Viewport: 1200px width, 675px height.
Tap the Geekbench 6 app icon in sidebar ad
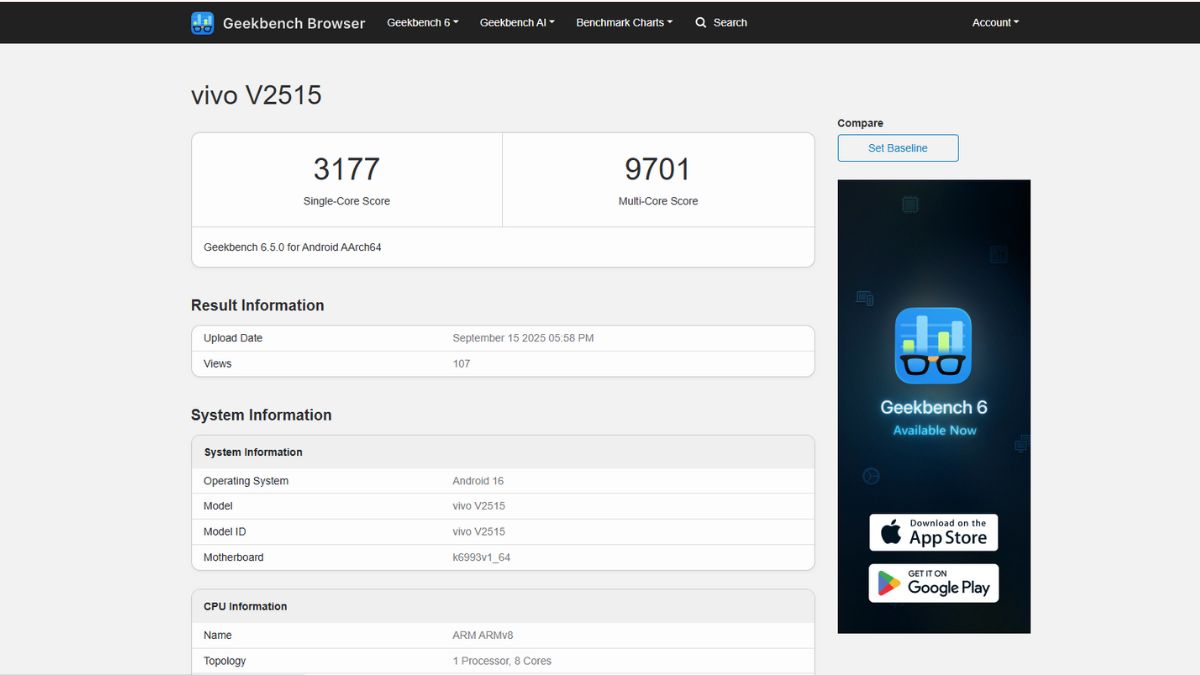[x=933, y=345]
